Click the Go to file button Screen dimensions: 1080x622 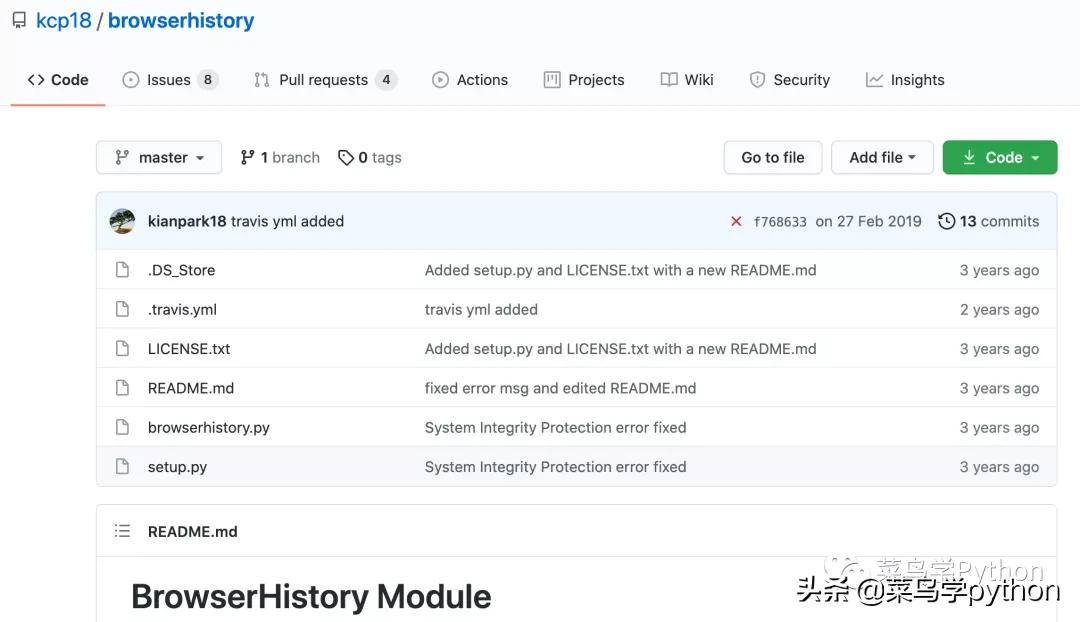click(x=773, y=158)
